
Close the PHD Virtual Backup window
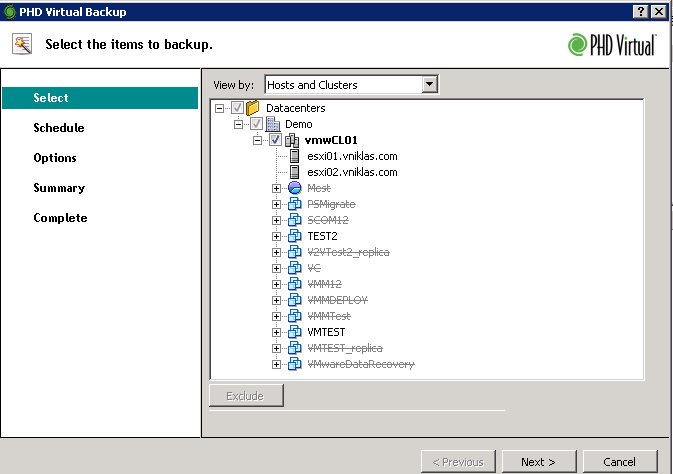coord(659,12)
